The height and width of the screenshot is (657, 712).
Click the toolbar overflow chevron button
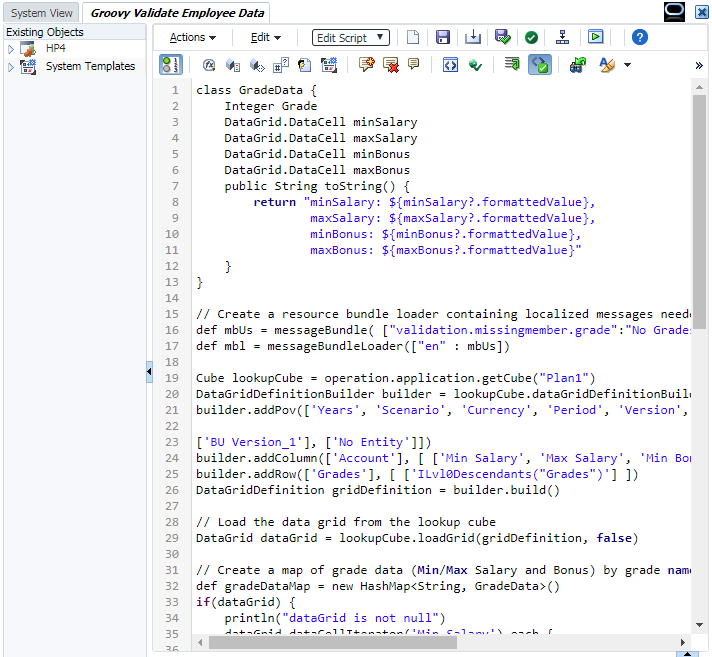(699, 65)
